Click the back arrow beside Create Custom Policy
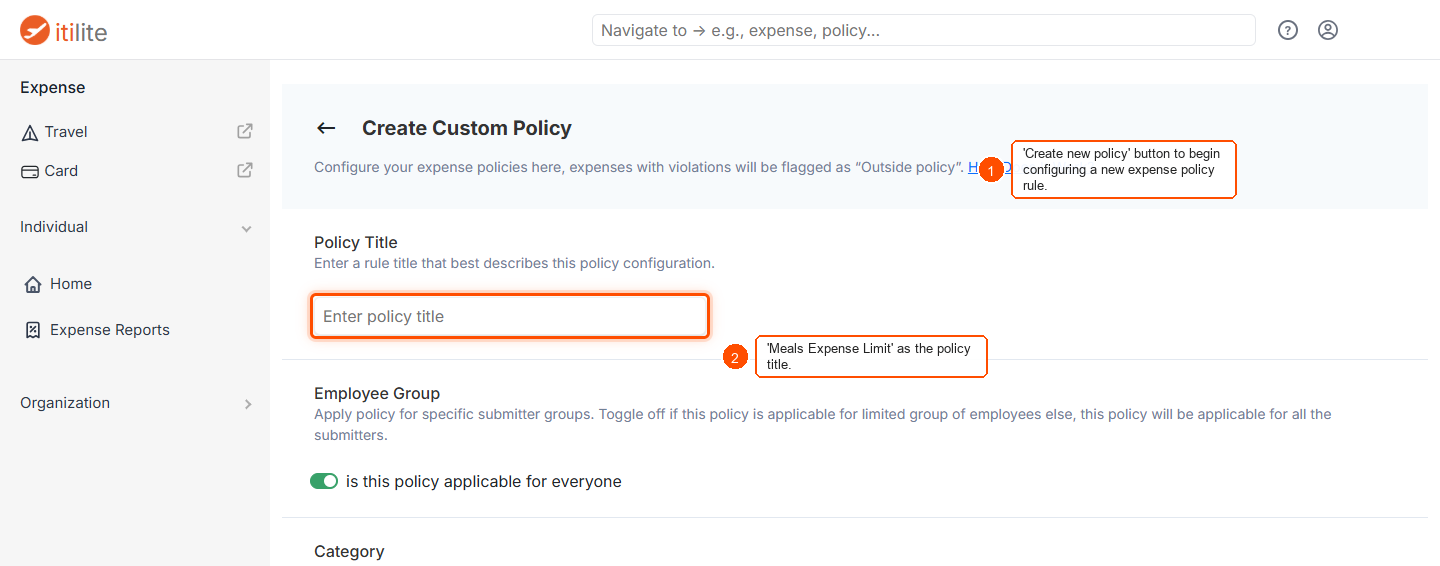Image resolution: width=1440 pixels, height=566 pixels. pos(326,128)
